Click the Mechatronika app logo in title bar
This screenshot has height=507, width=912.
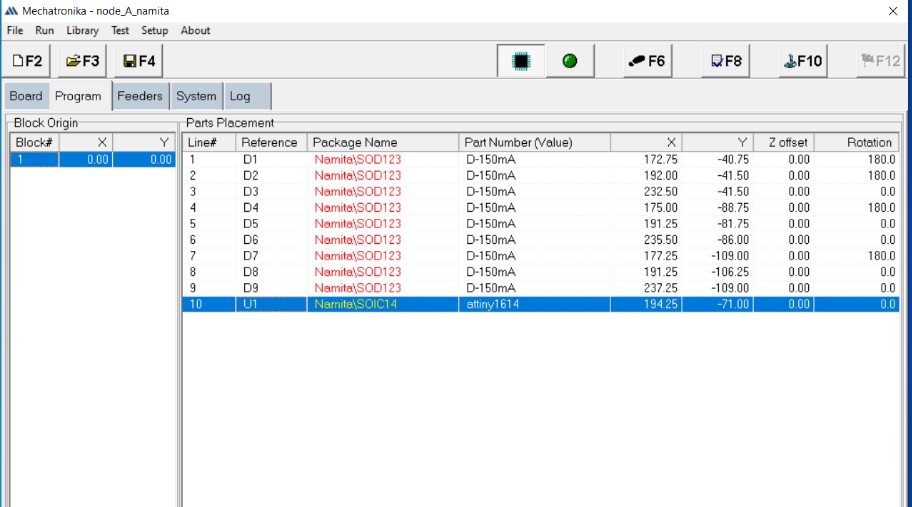pos(11,10)
